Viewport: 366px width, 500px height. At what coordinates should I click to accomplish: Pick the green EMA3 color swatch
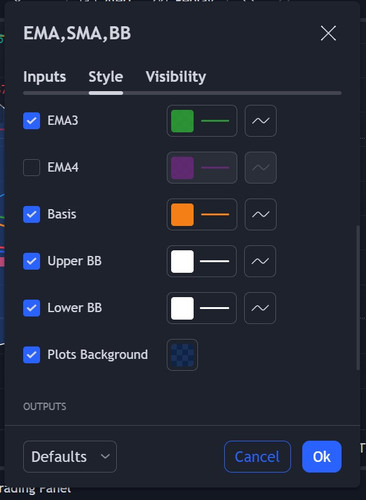pos(182,121)
